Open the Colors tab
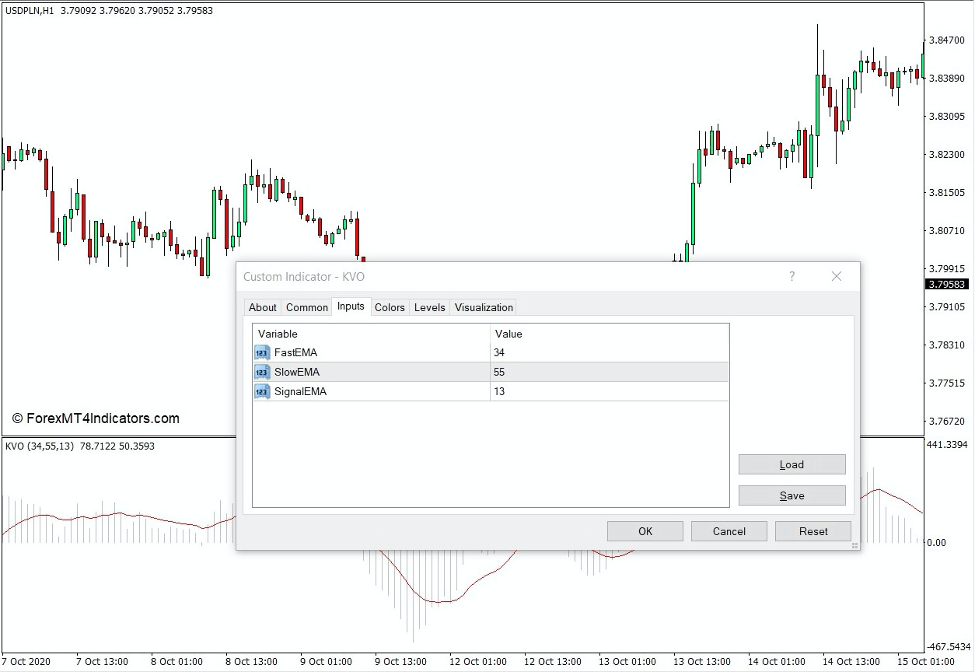 pos(389,307)
